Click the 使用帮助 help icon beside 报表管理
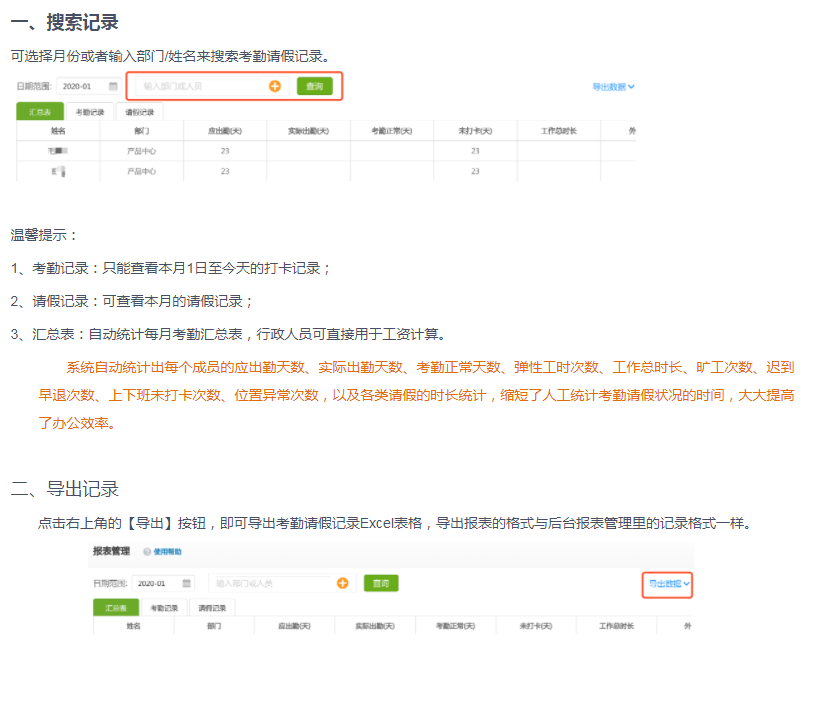 coord(147,552)
